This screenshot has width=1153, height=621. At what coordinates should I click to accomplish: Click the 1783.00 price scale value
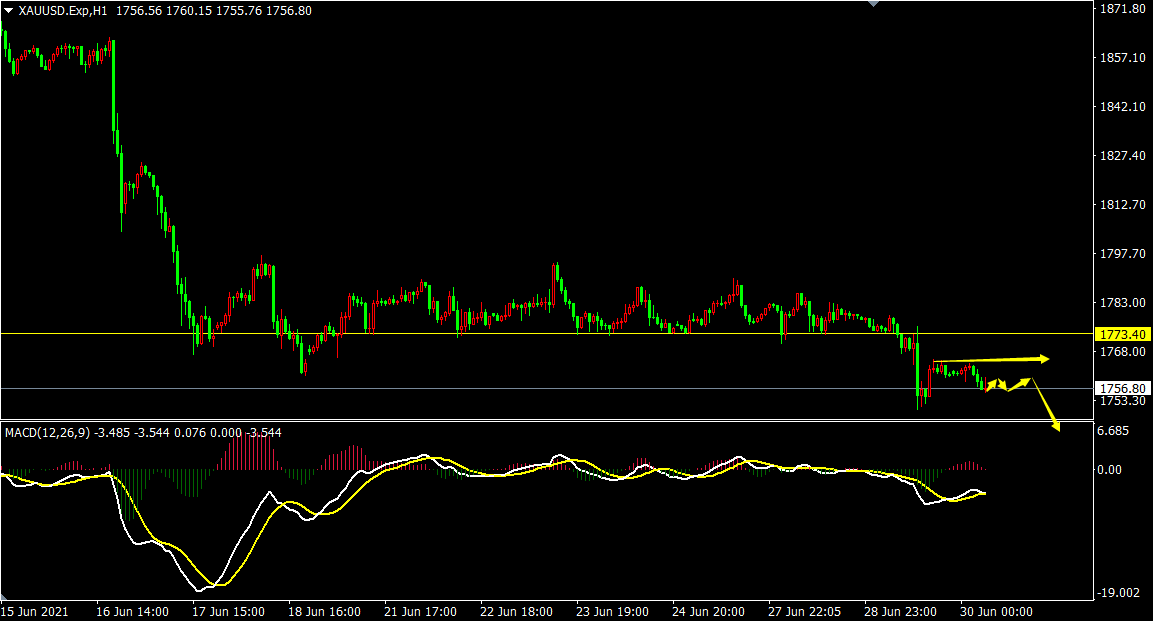pyautogui.click(x=1122, y=303)
